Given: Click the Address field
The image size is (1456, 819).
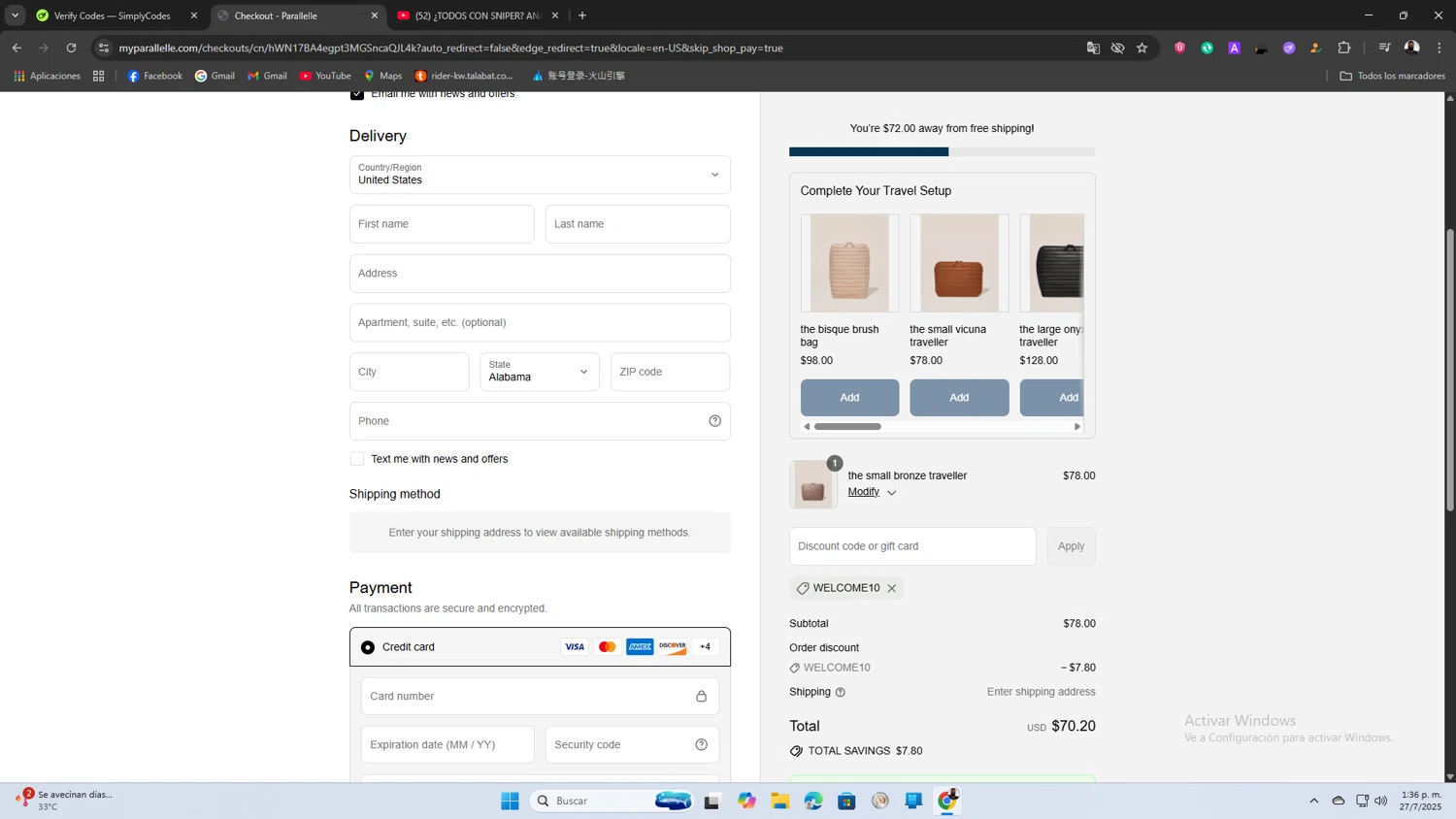Looking at the screenshot, I should click(x=540, y=274).
